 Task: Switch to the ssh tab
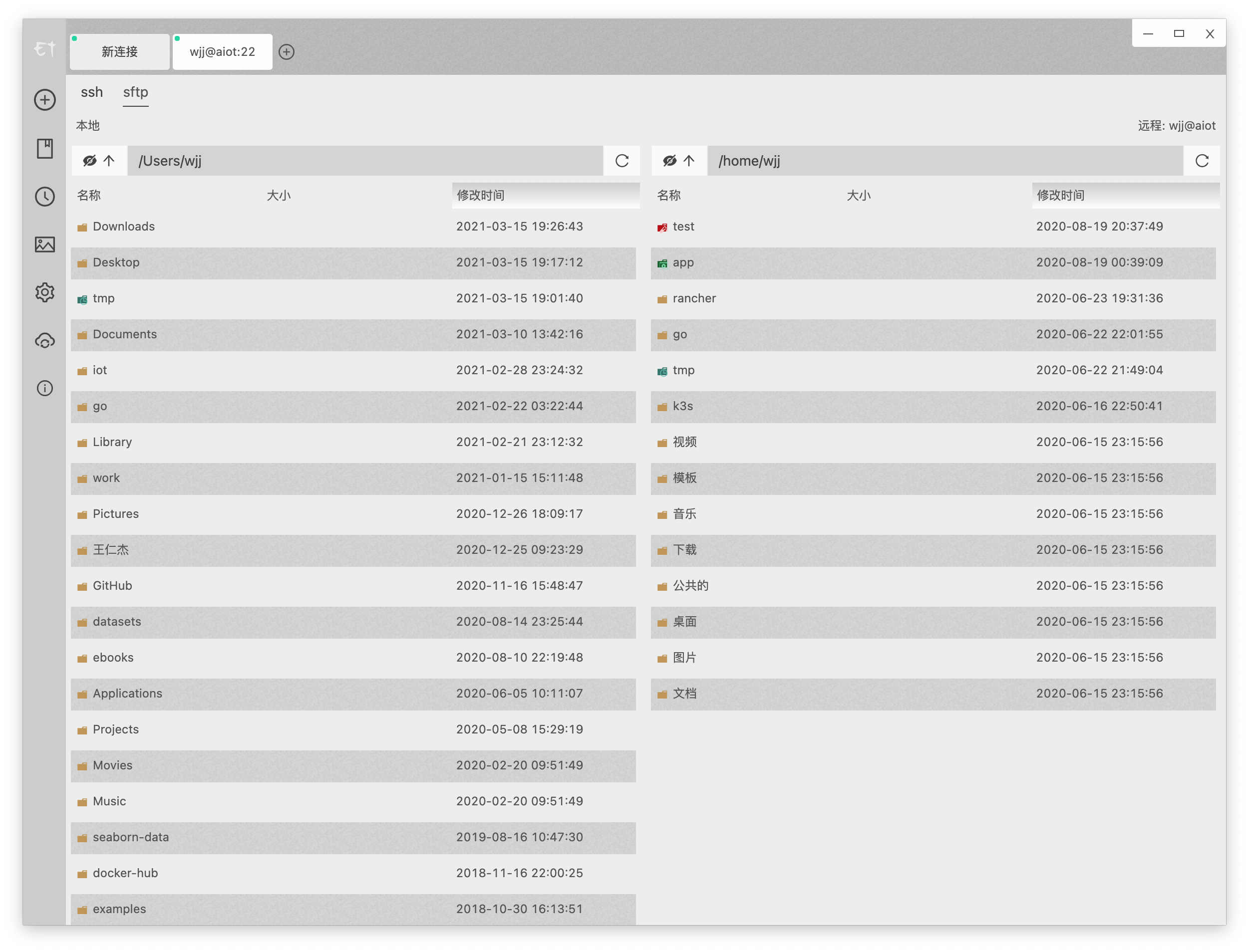coord(92,92)
